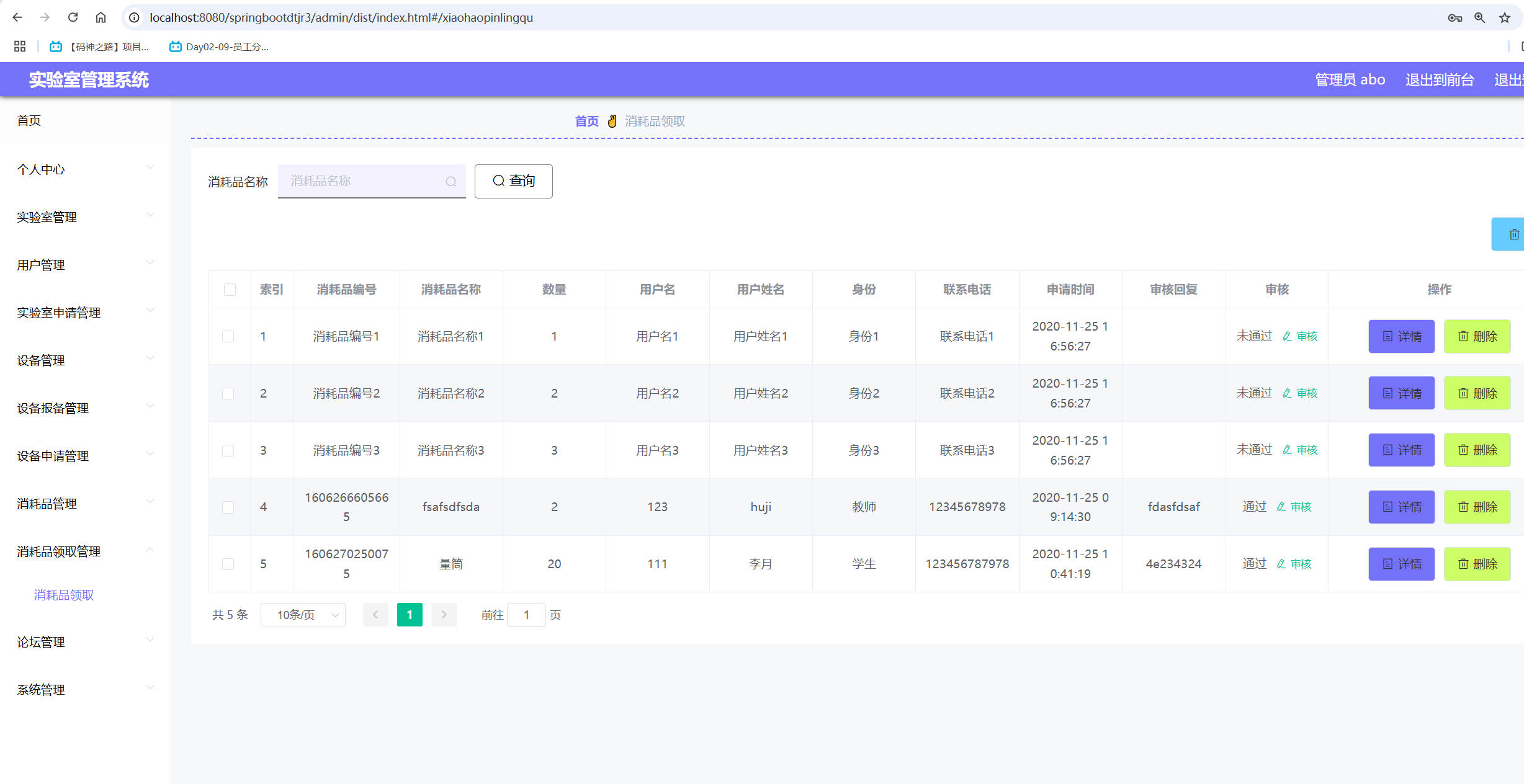This screenshot has width=1524, height=784.
Task: Expand 系统管理 sidebar menu
Action: (x=85, y=689)
